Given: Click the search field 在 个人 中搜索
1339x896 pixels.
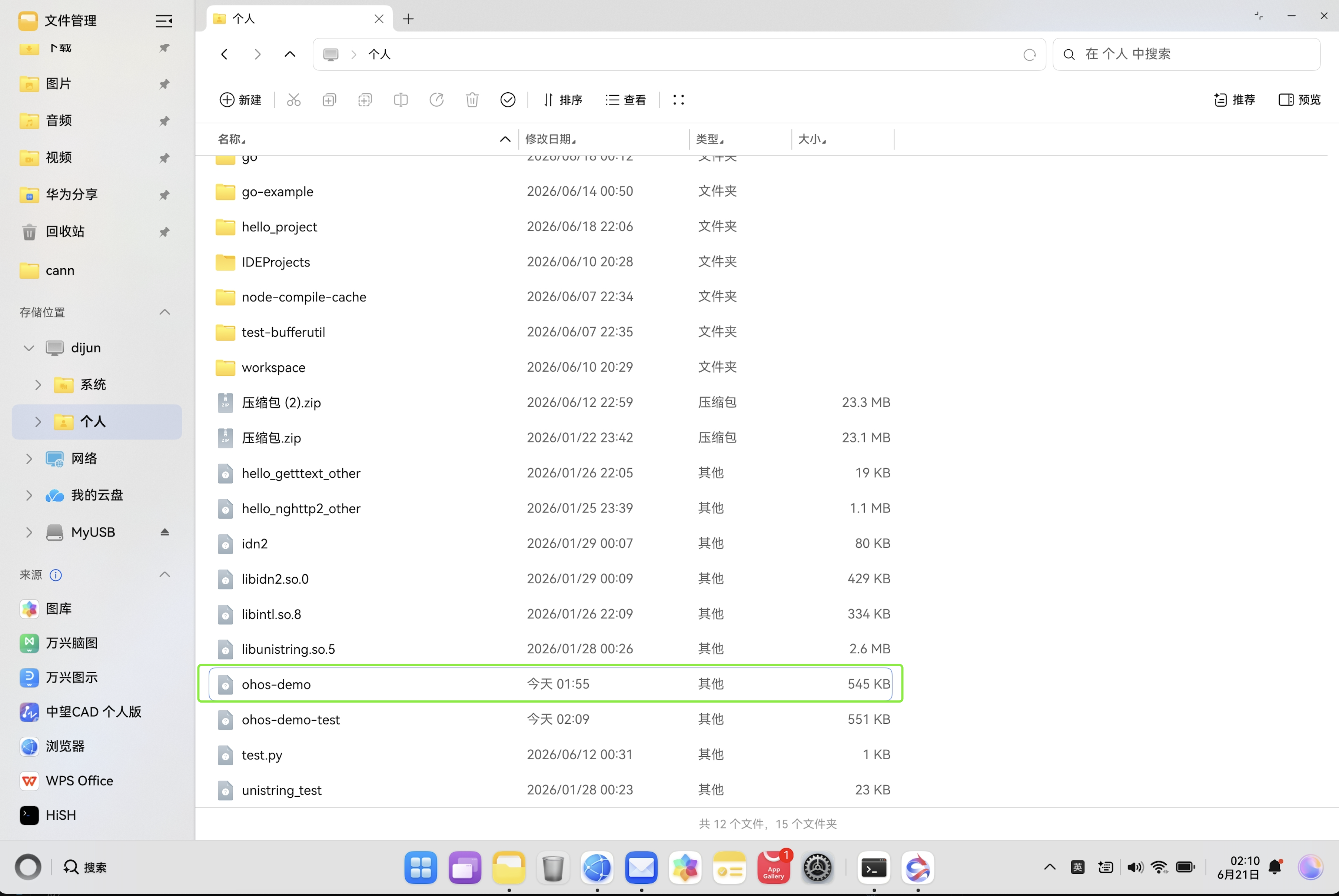Looking at the screenshot, I should 1186,54.
